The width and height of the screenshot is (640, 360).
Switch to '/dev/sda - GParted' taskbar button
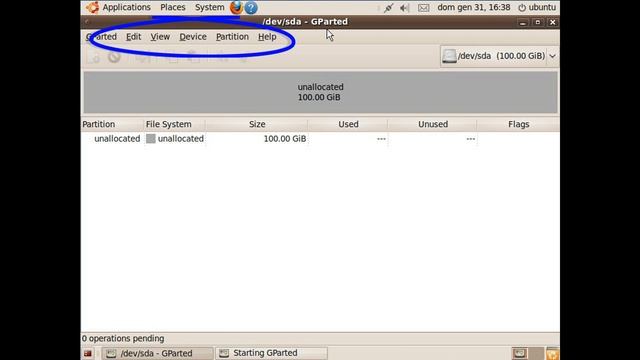(157, 353)
